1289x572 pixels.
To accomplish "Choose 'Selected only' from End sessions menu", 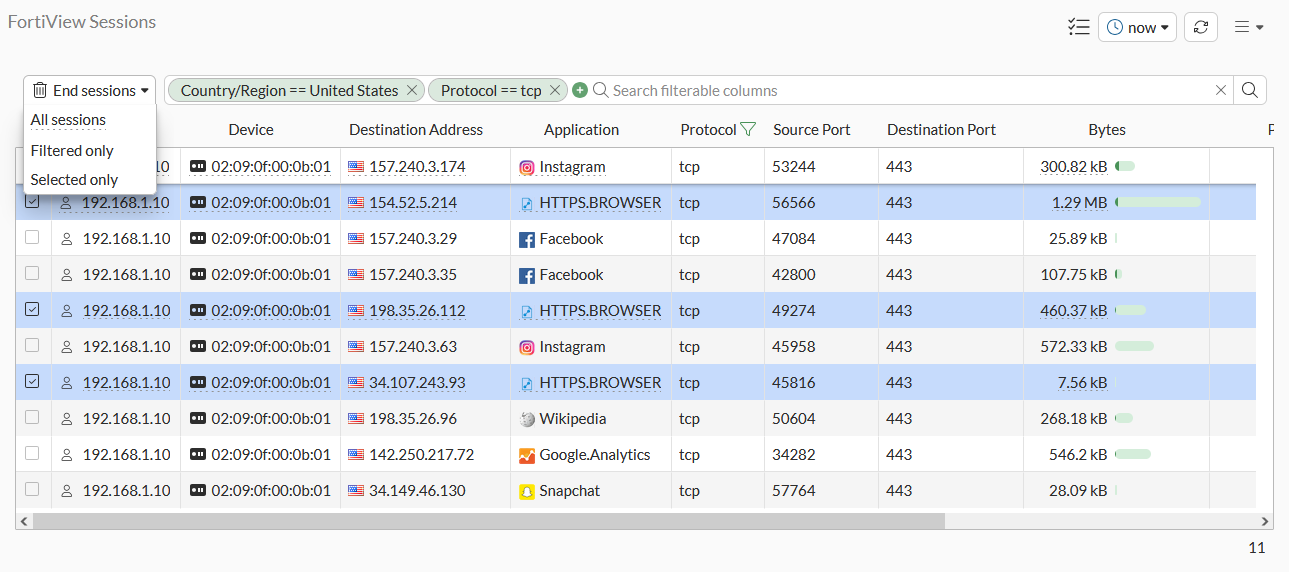I will pos(74,180).
